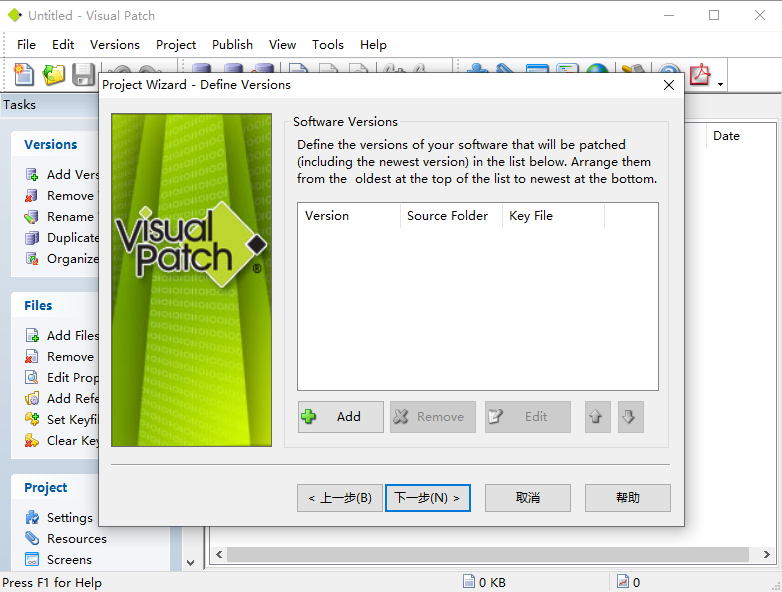
Task: Click the Rename version task
Action: (x=60, y=216)
